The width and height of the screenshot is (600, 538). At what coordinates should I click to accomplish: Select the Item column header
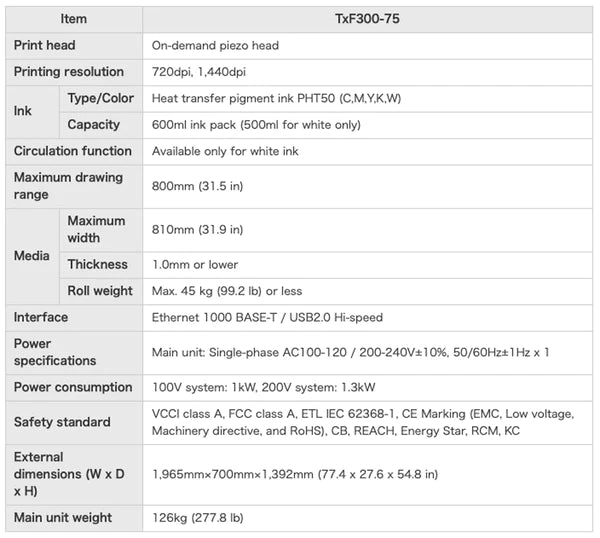click(x=74, y=19)
